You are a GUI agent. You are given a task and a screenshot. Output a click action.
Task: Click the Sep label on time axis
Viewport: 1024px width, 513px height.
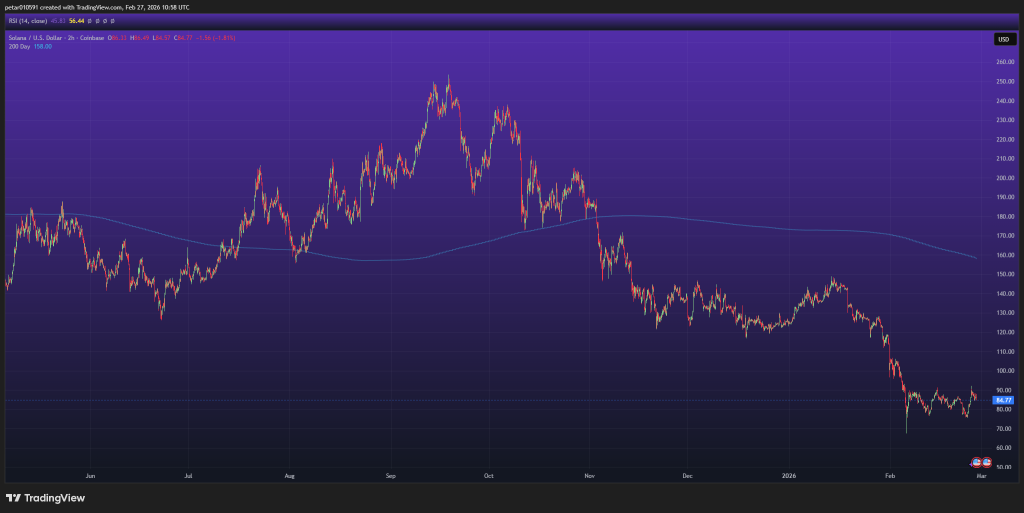389,477
